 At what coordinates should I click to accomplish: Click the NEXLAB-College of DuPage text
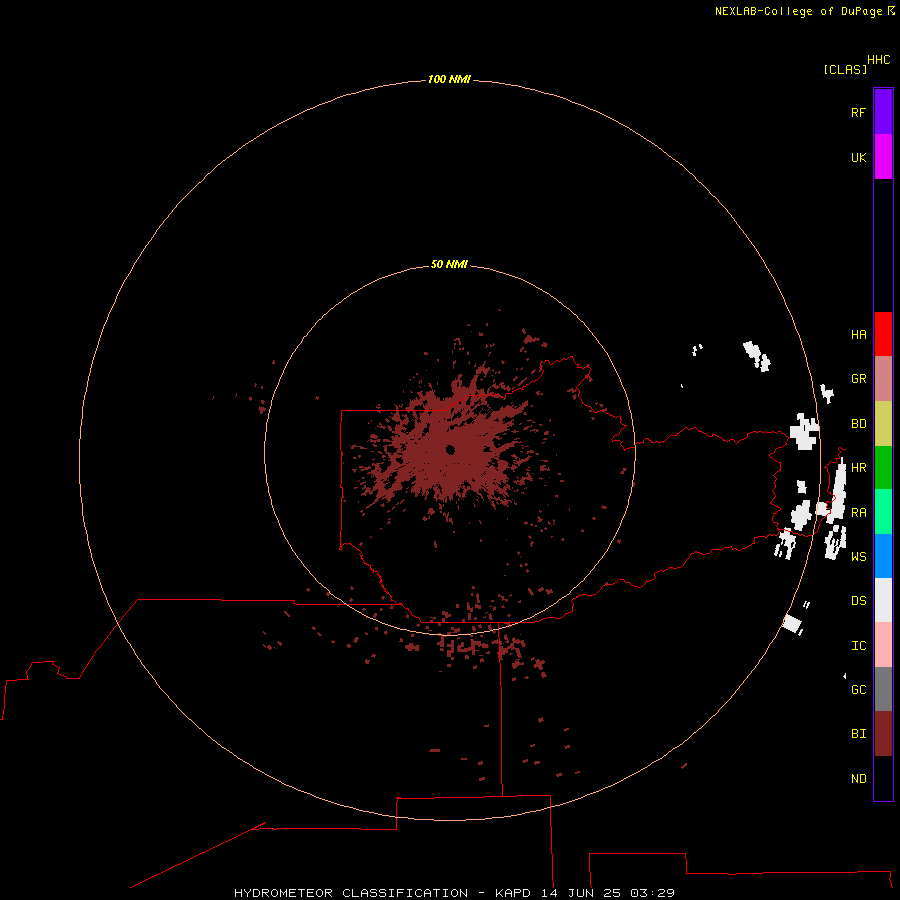click(800, 11)
